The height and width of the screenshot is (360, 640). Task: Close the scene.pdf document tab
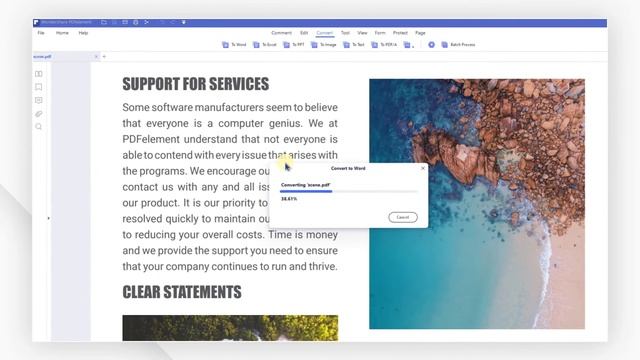96,57
